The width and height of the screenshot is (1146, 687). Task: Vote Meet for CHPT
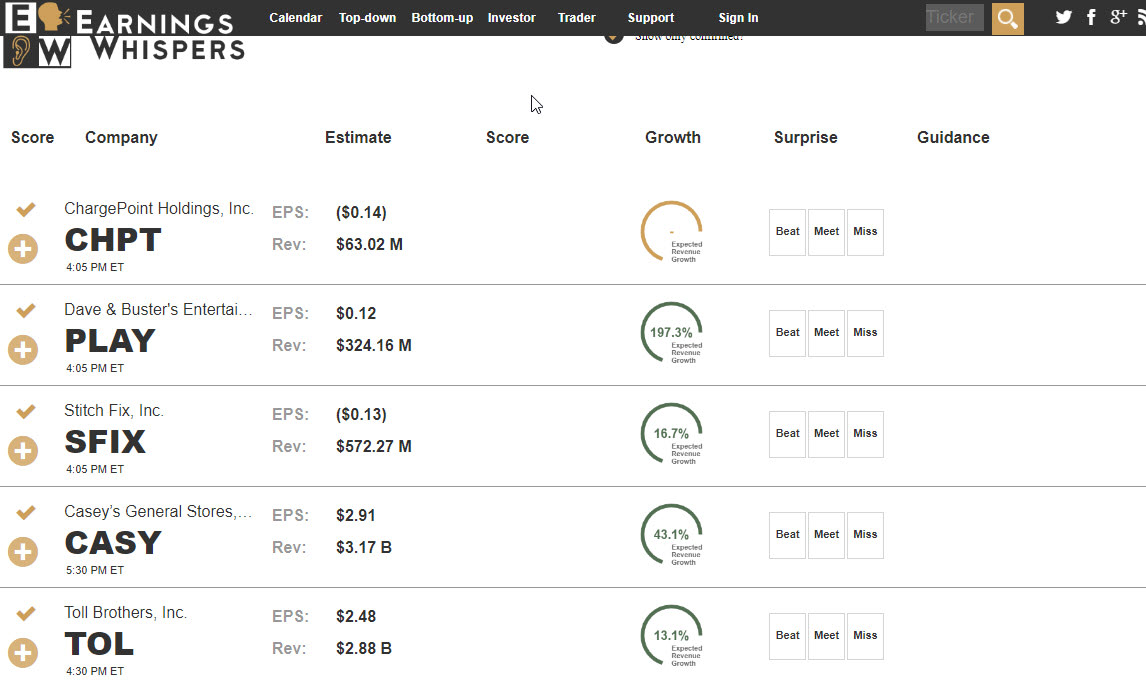tap(827, 232)
